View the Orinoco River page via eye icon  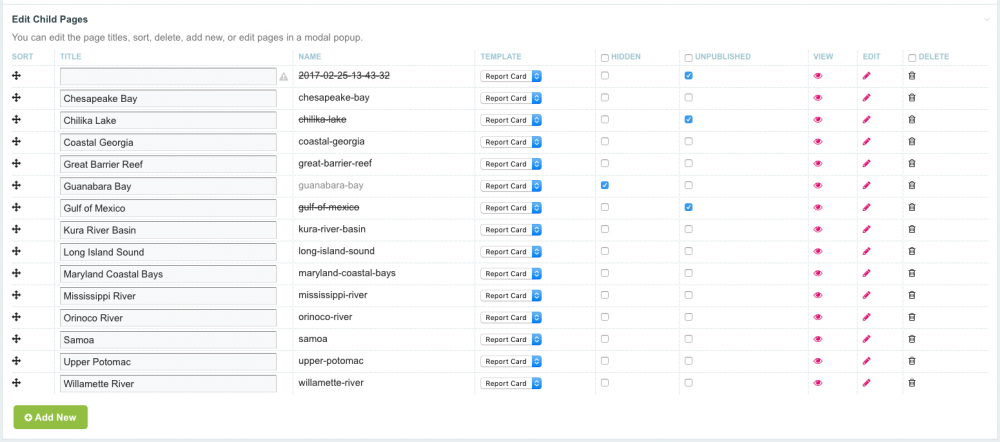click(818, 318)
